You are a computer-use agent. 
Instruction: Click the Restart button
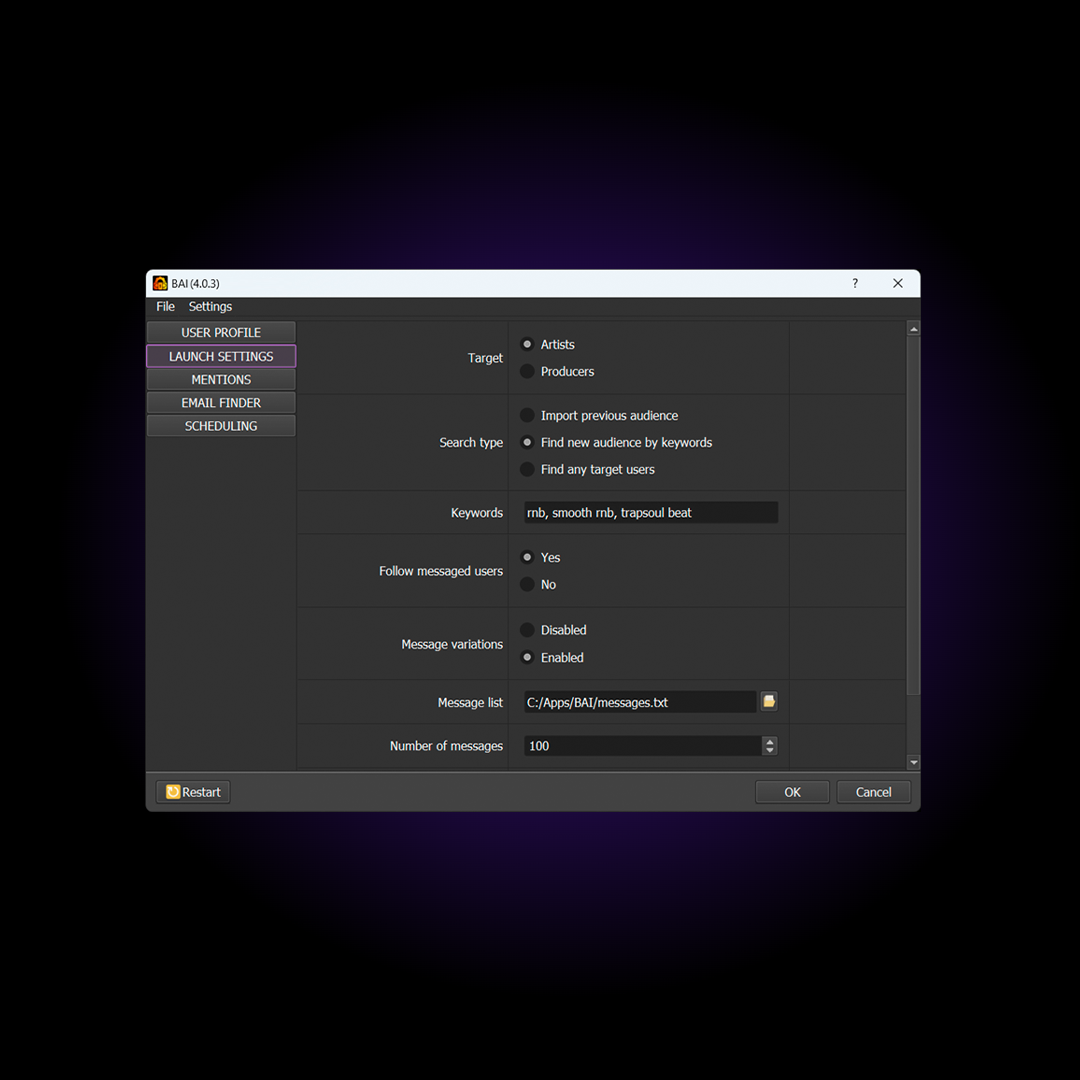tap(193, 791)
